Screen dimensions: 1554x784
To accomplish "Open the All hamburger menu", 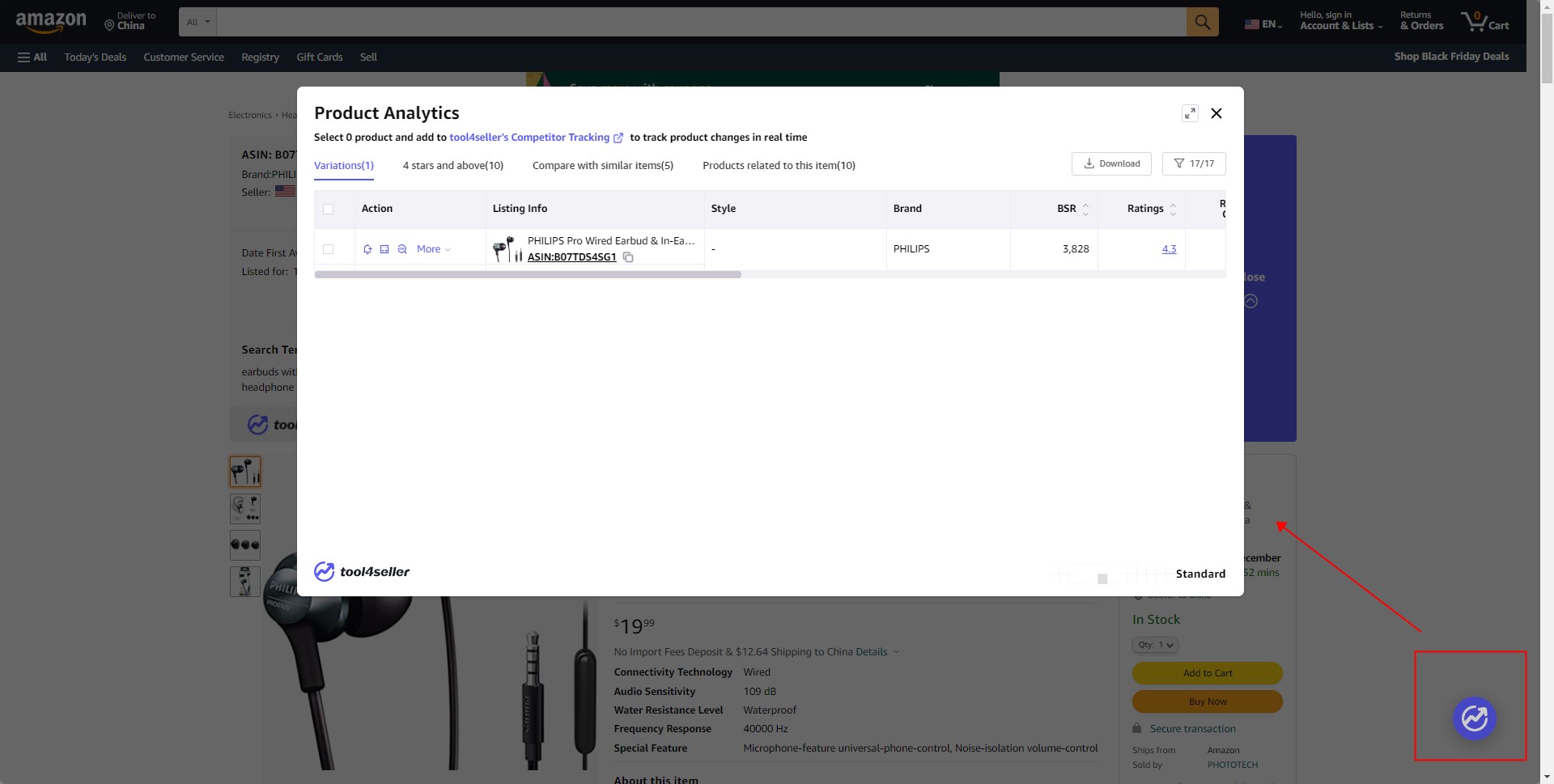I will pyautogui.click(x=32, y=57).
